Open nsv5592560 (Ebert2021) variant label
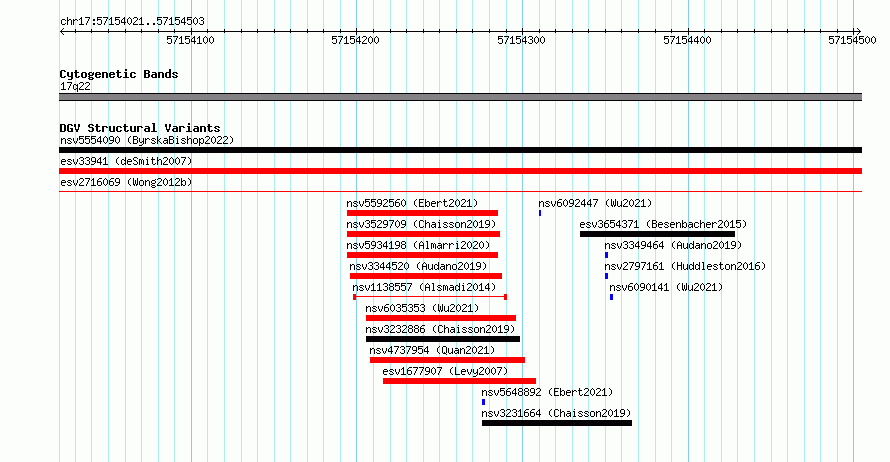Image resolution: width=890 pixels, height=462 pixels. point(412,203)
